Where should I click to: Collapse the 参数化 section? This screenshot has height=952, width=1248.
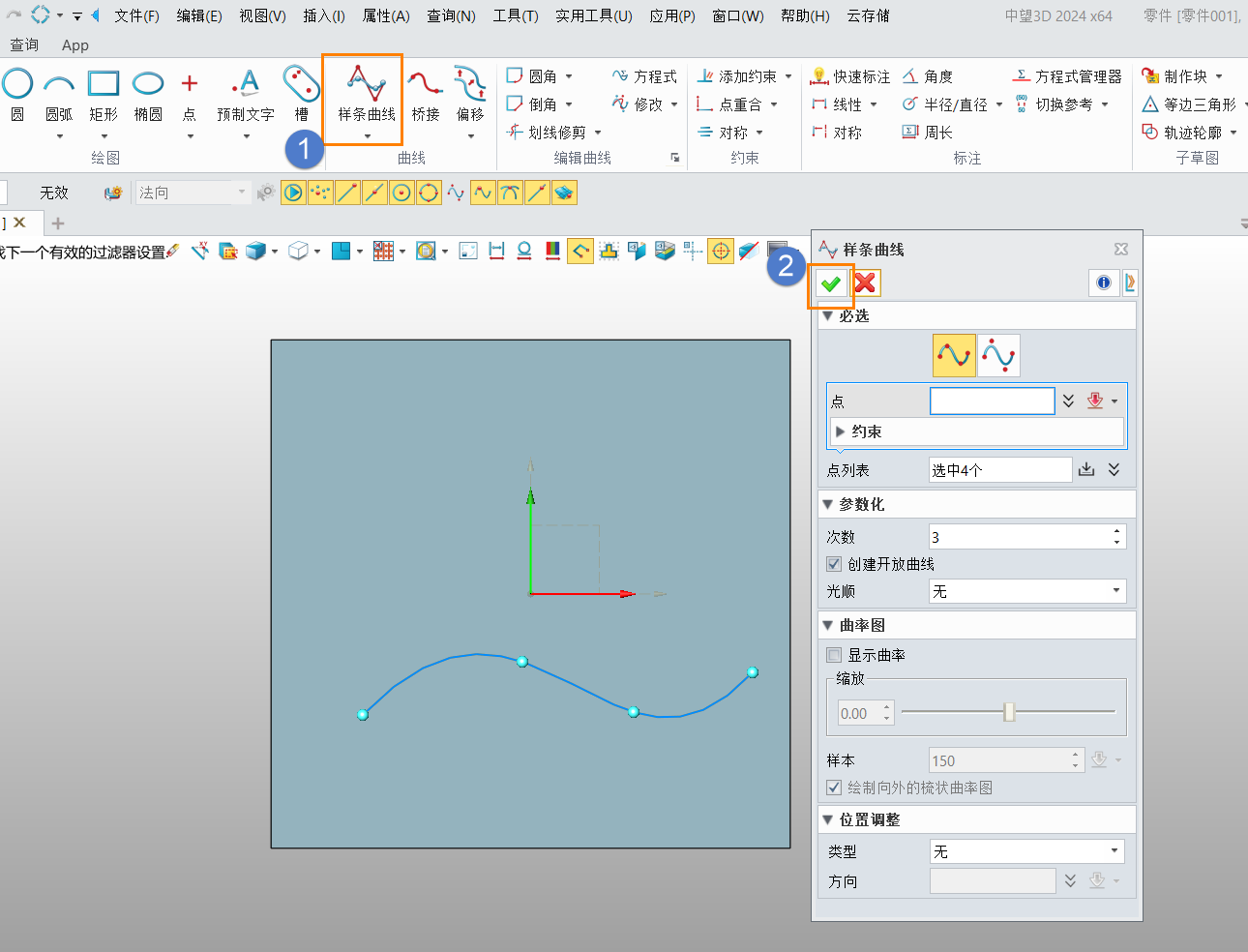tap(828, 504)
